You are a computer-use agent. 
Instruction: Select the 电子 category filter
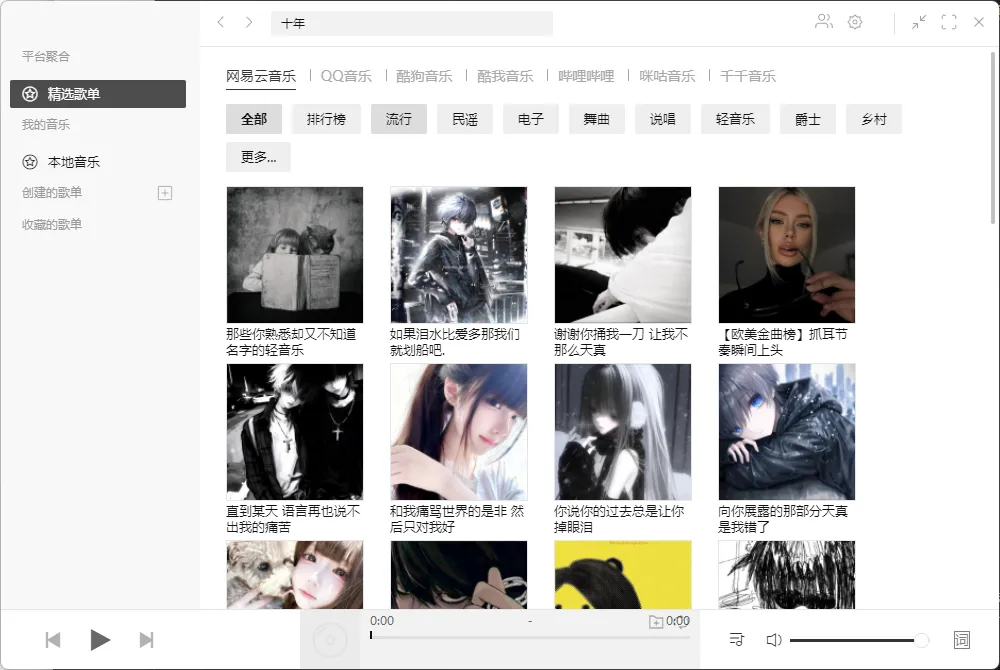coord(531,119)
